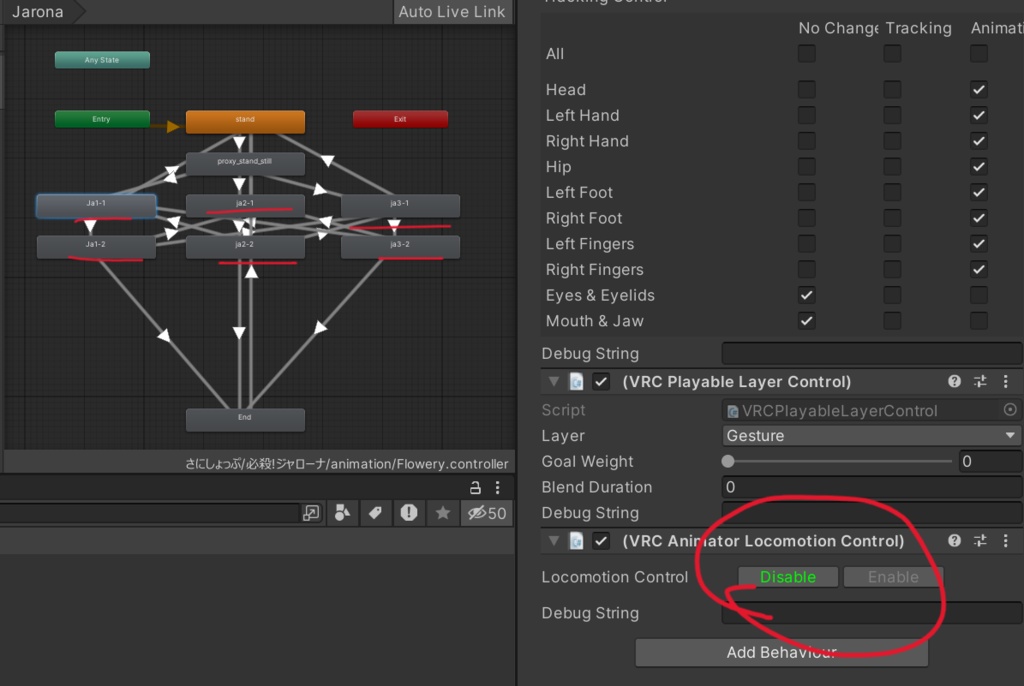Open VRC Playable Layer Control options menu
The height and width of the screenshot is (686, 1024).
1006,381
